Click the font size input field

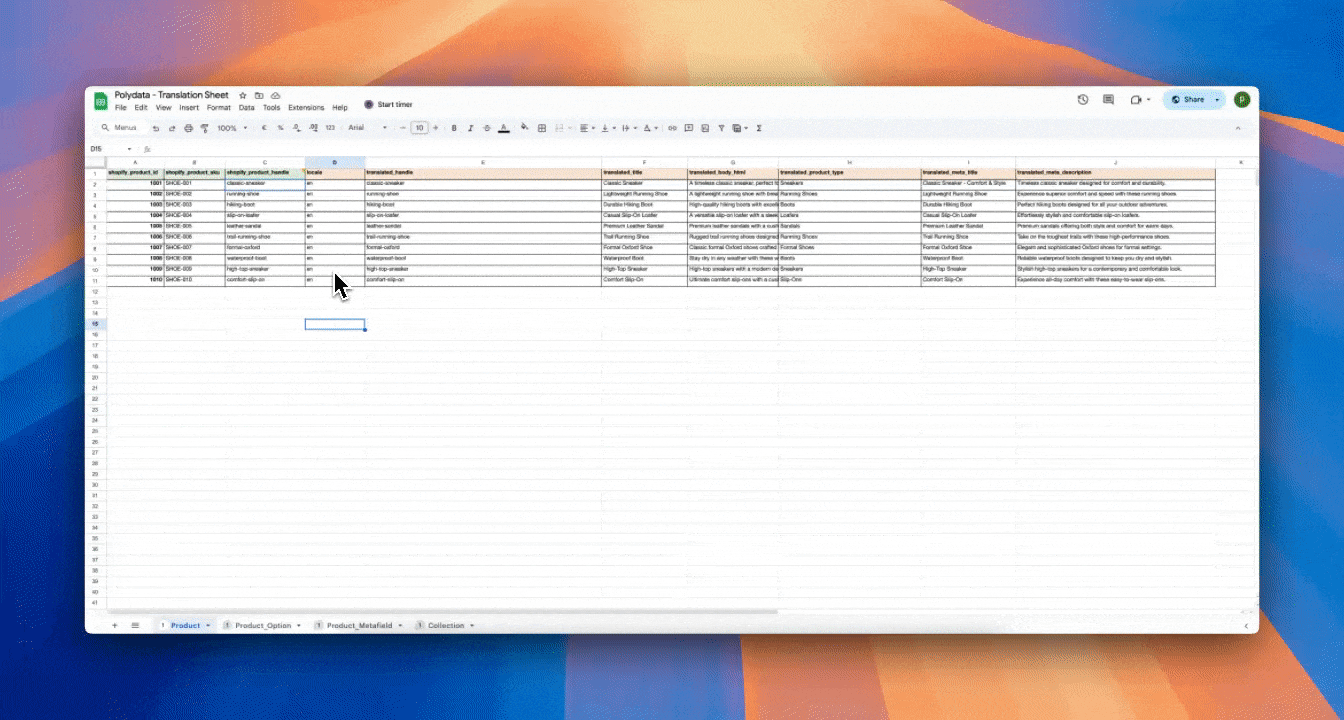tap(420, 128)
